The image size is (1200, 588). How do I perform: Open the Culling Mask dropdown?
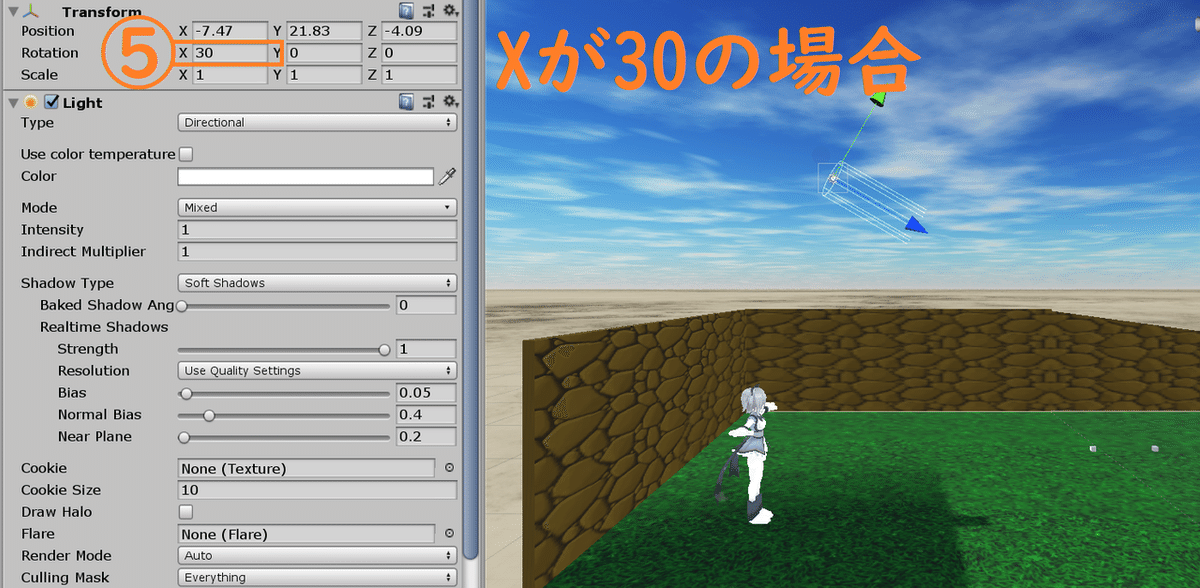pyautogui.click(x=316, y=577)
